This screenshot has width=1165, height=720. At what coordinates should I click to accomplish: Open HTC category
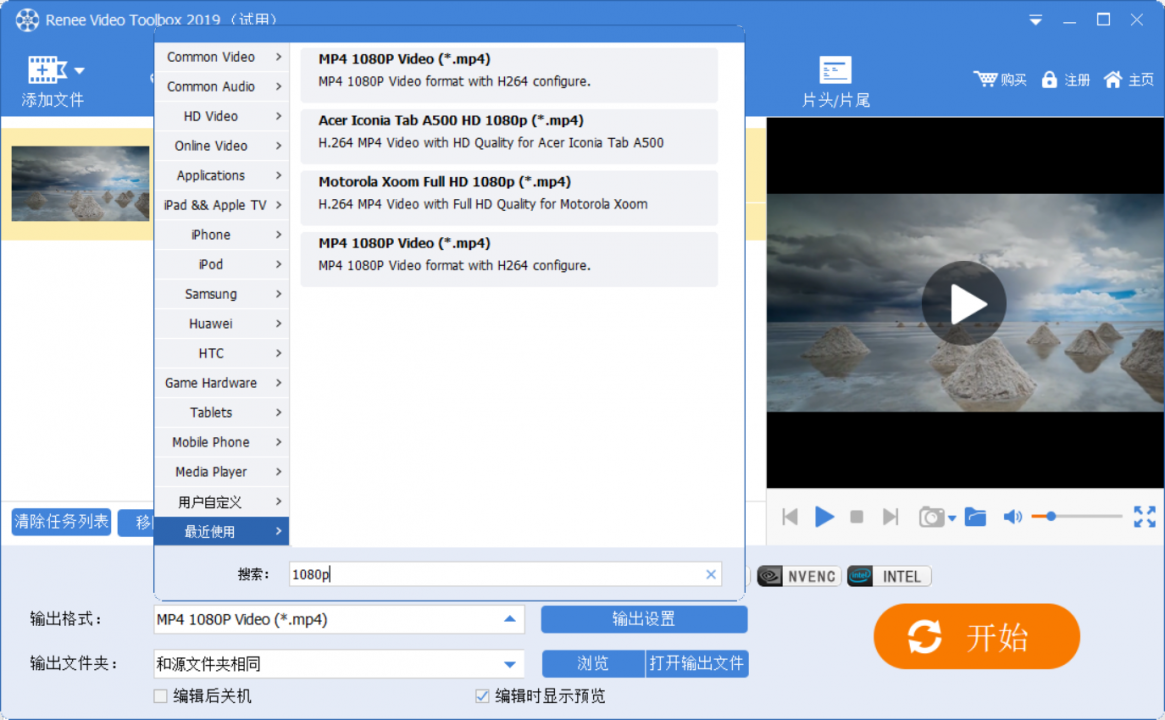pos(221,354)
